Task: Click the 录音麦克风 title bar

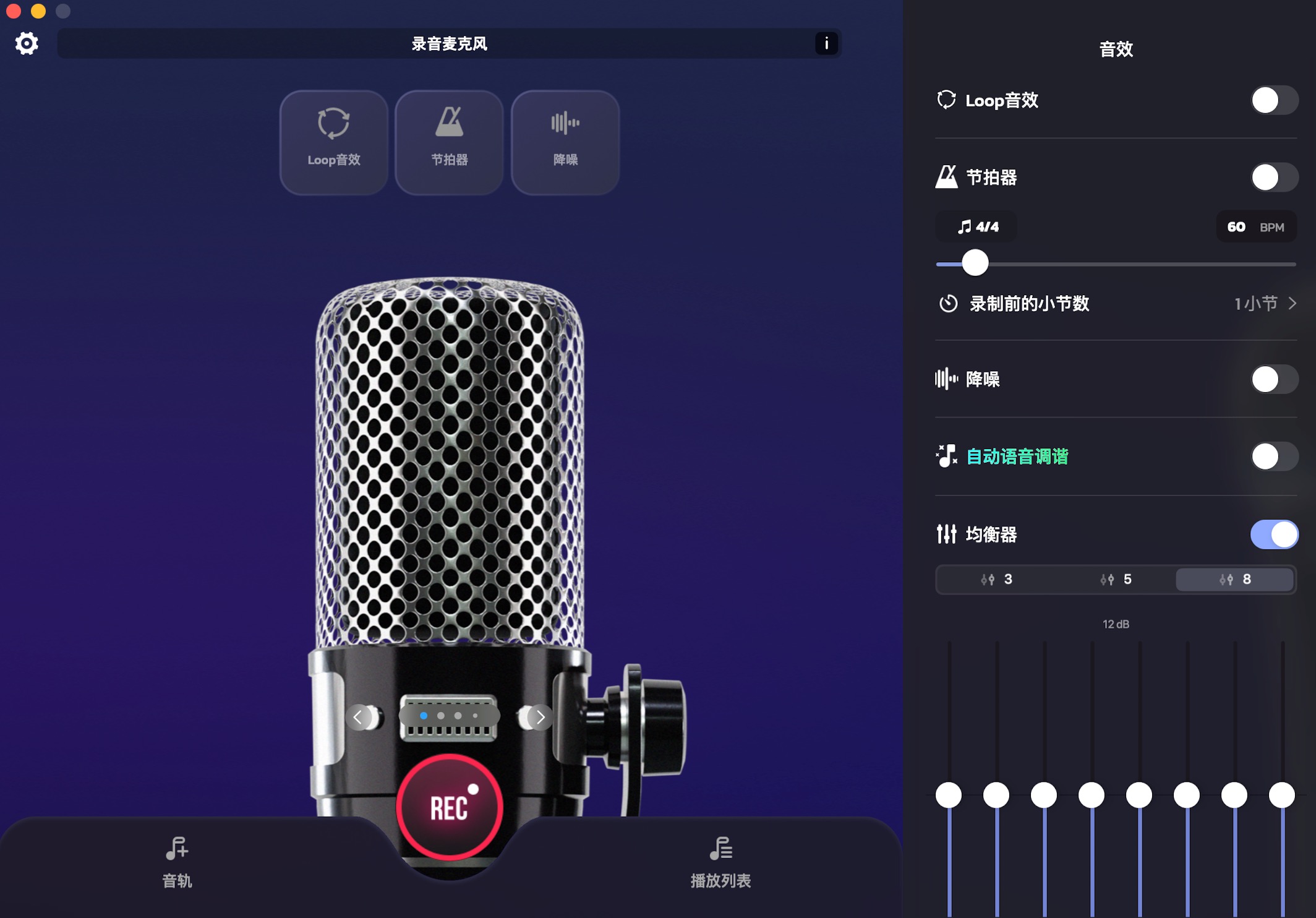Action: [x=450, y=43]
